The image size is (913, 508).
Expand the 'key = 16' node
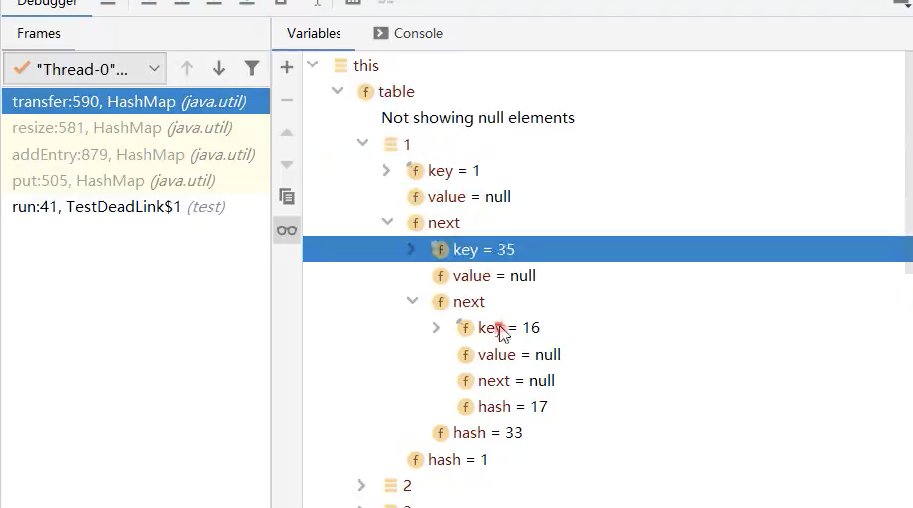click(x=436, y=328)
